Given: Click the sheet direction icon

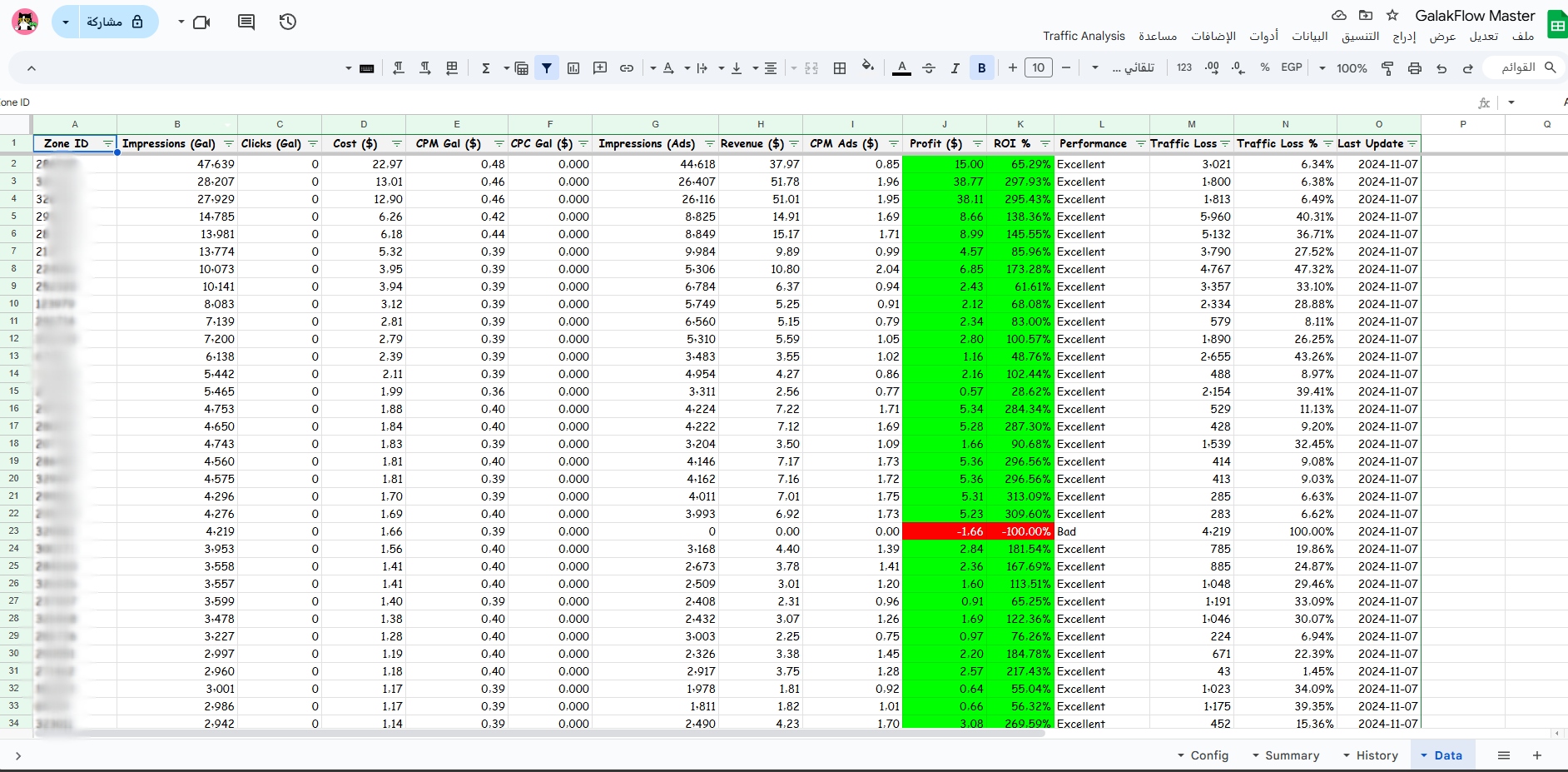Looking at the screenshot, I should (x=452, y=68).
